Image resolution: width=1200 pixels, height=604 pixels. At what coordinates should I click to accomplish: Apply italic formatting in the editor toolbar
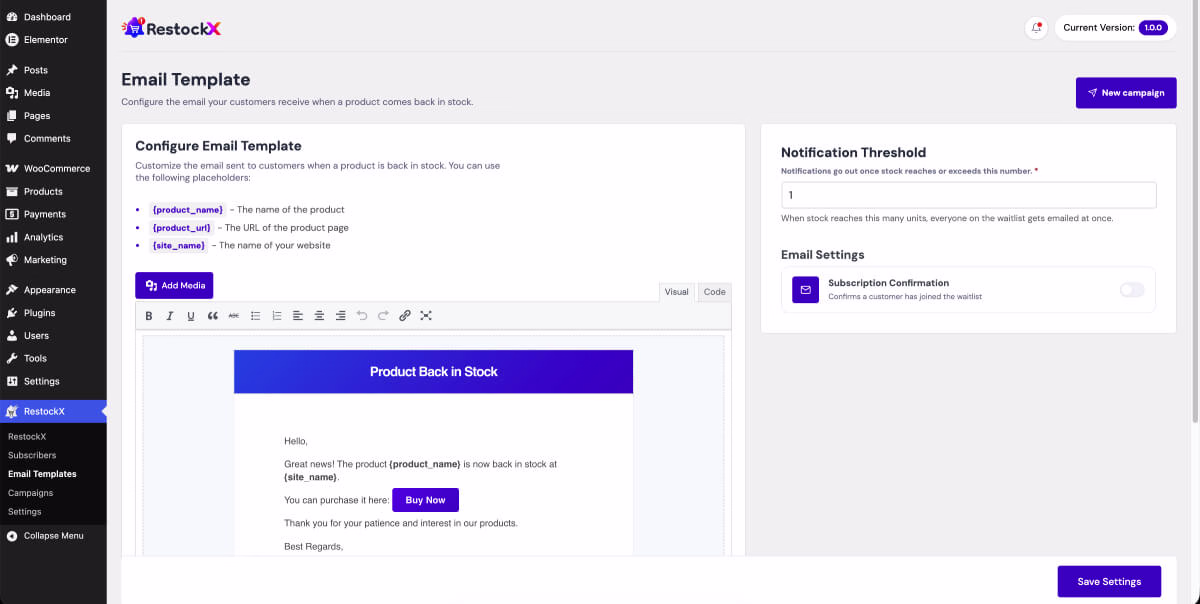[170, 316]
